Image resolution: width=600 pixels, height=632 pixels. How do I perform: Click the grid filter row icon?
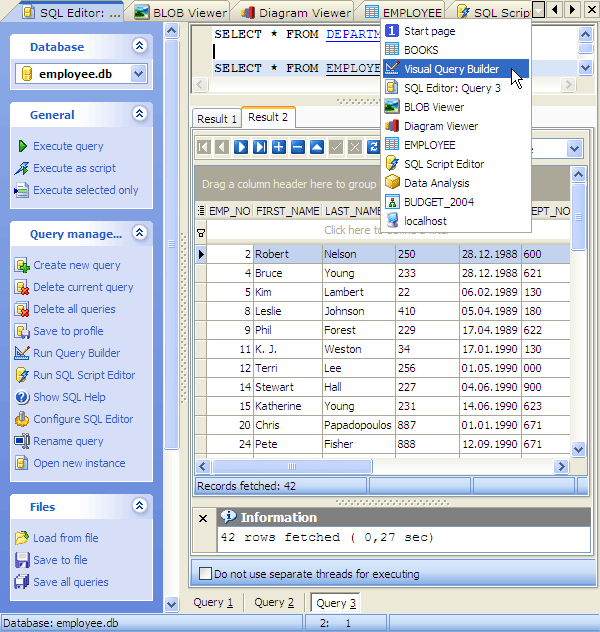point(201,233)
